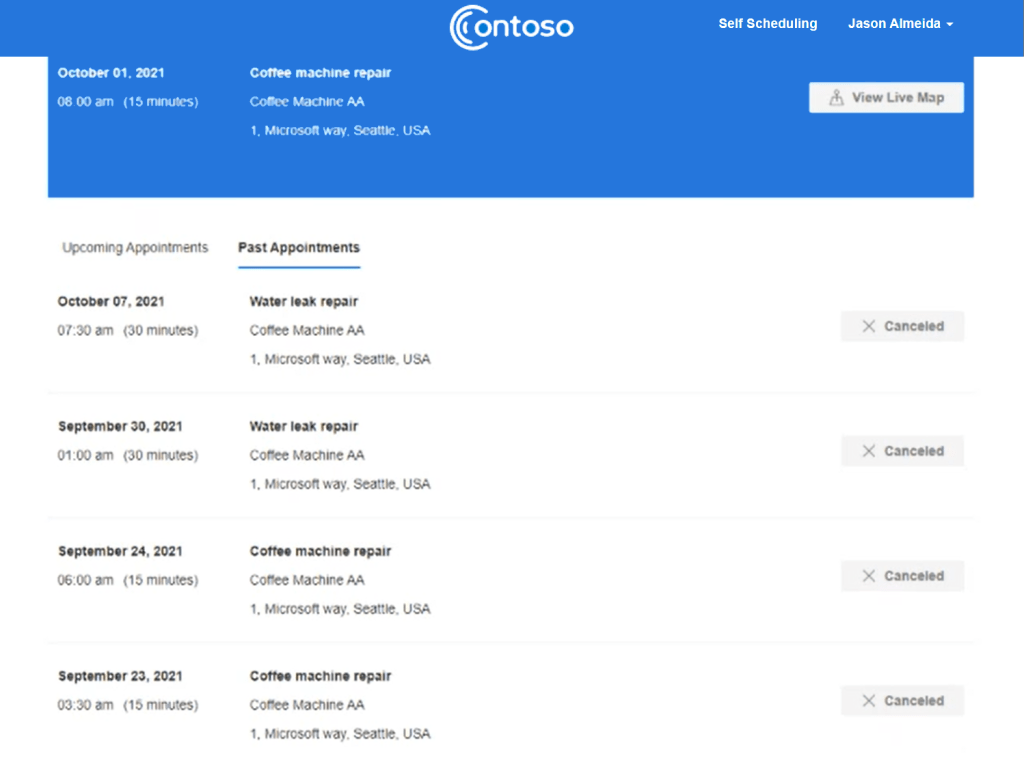Click the X icon on October 07 Canceled
This screenshot has height=760, width=1024.
click(x=868, y=326)
